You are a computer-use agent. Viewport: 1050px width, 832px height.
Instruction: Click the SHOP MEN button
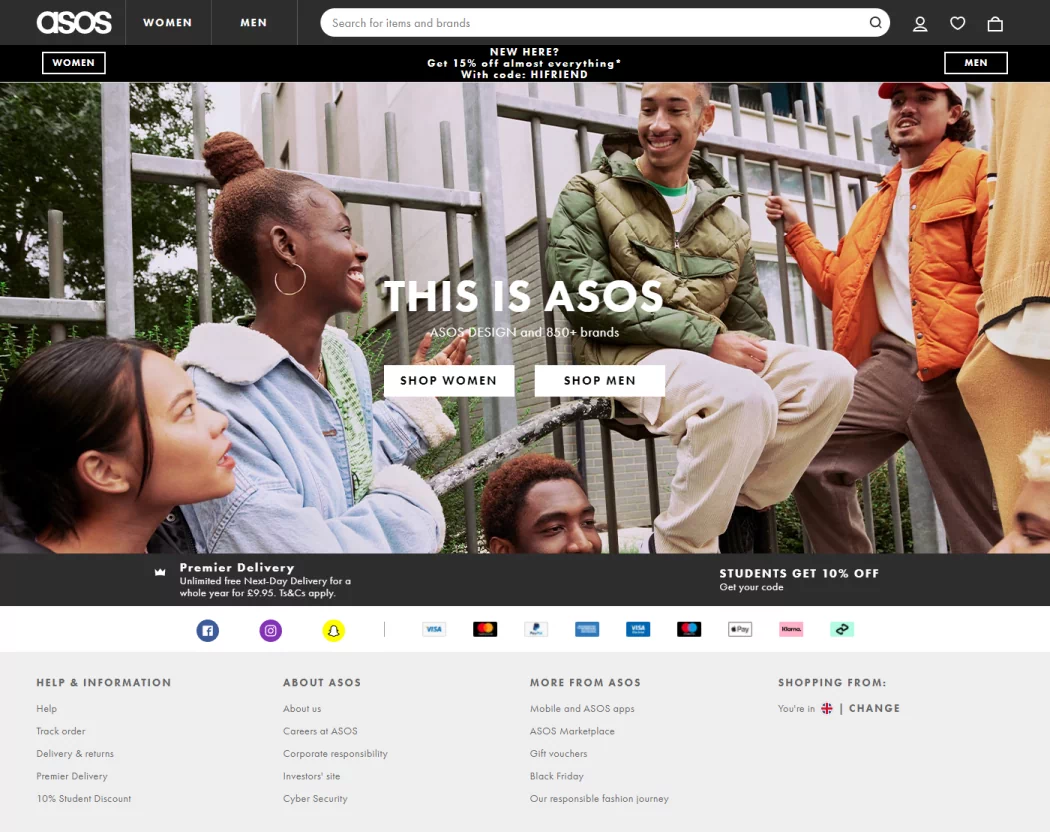pyautogui.click(x=599, y=380)
